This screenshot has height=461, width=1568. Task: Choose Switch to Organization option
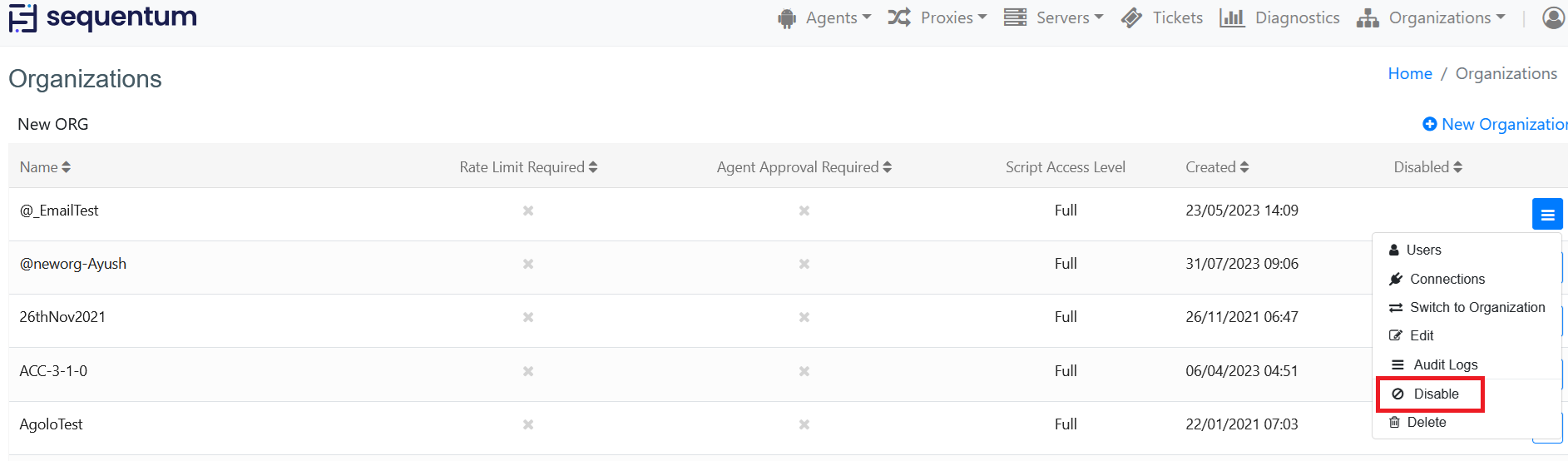pyautogui.click(x=1476, y=308)
